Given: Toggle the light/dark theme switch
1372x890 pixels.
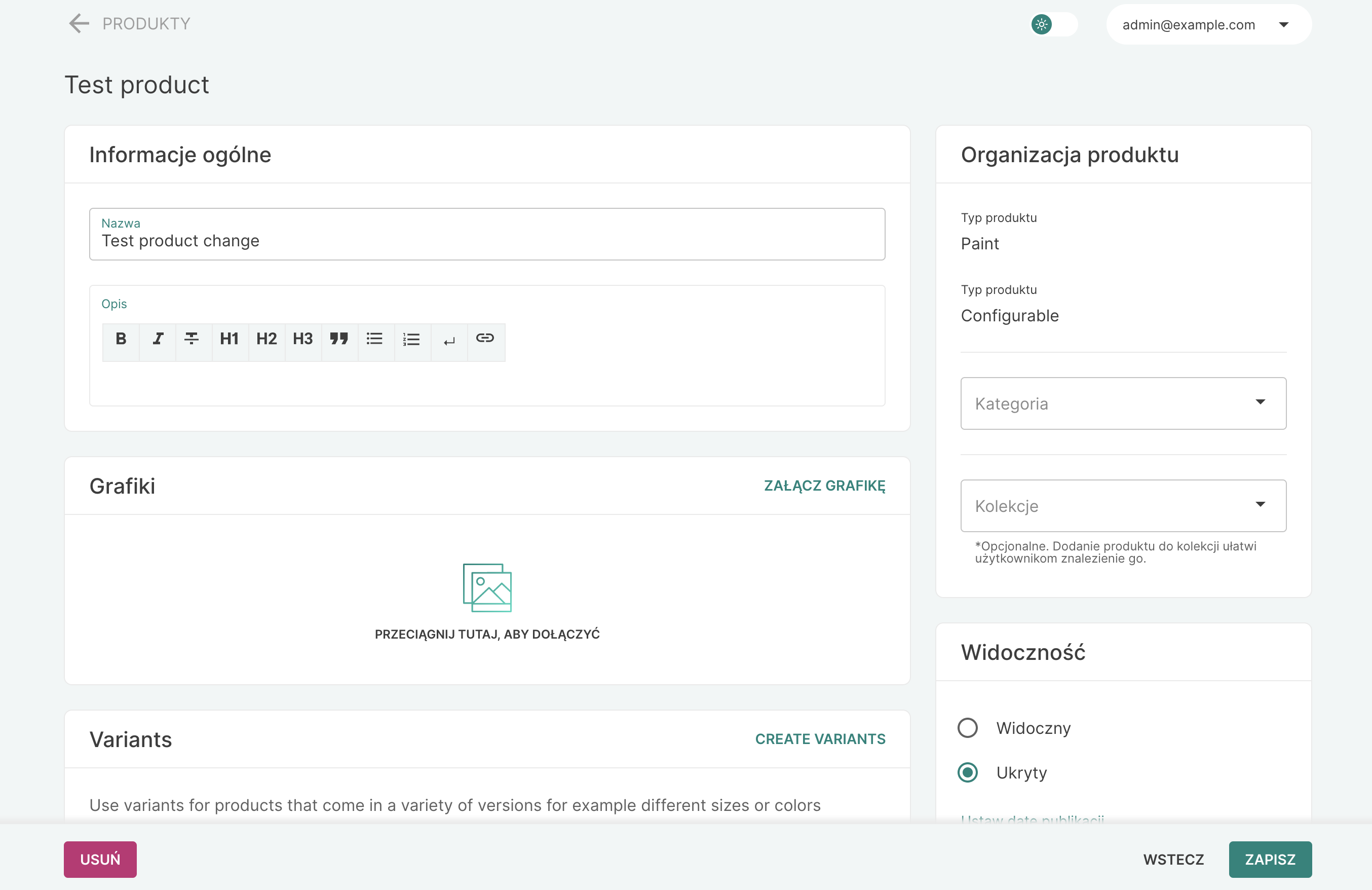Looking at the screenshot, I should (1053, 24).
